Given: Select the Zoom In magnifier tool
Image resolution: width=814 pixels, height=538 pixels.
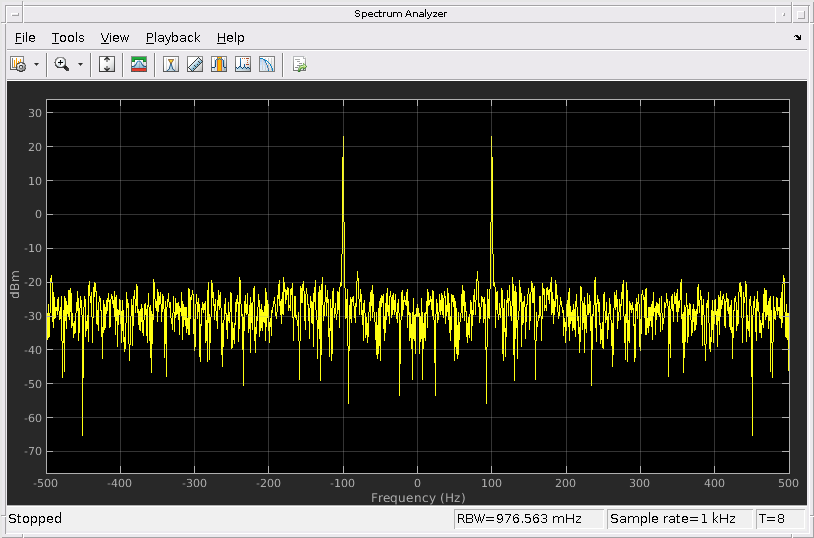Looking at the screenshot, I should point(62,64).
